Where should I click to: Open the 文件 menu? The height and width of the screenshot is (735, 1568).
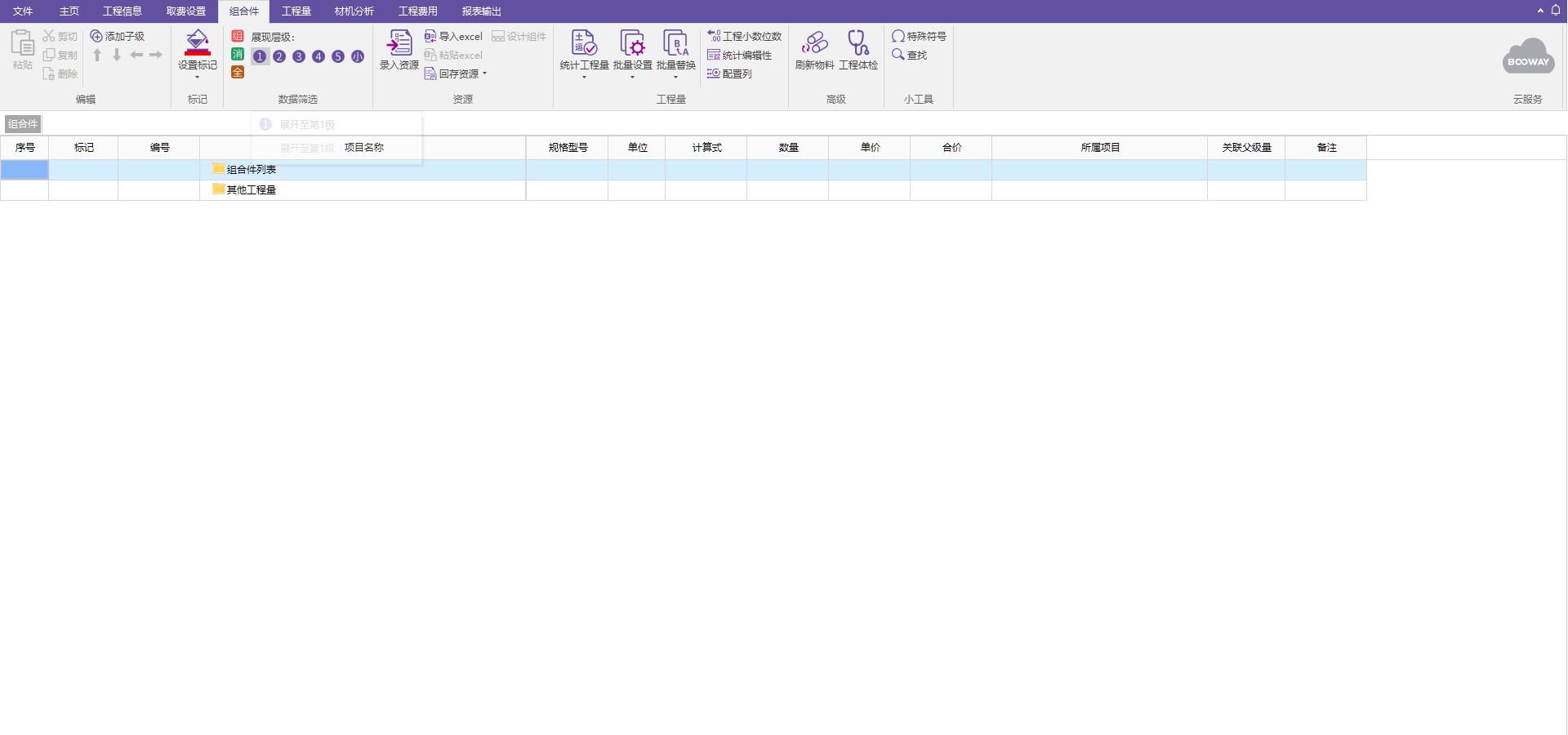23,11
